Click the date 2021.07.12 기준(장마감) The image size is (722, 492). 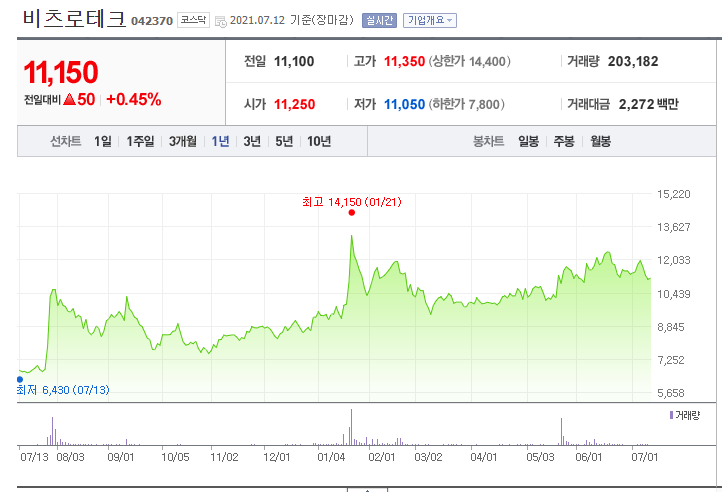click(x=292, y=20)
